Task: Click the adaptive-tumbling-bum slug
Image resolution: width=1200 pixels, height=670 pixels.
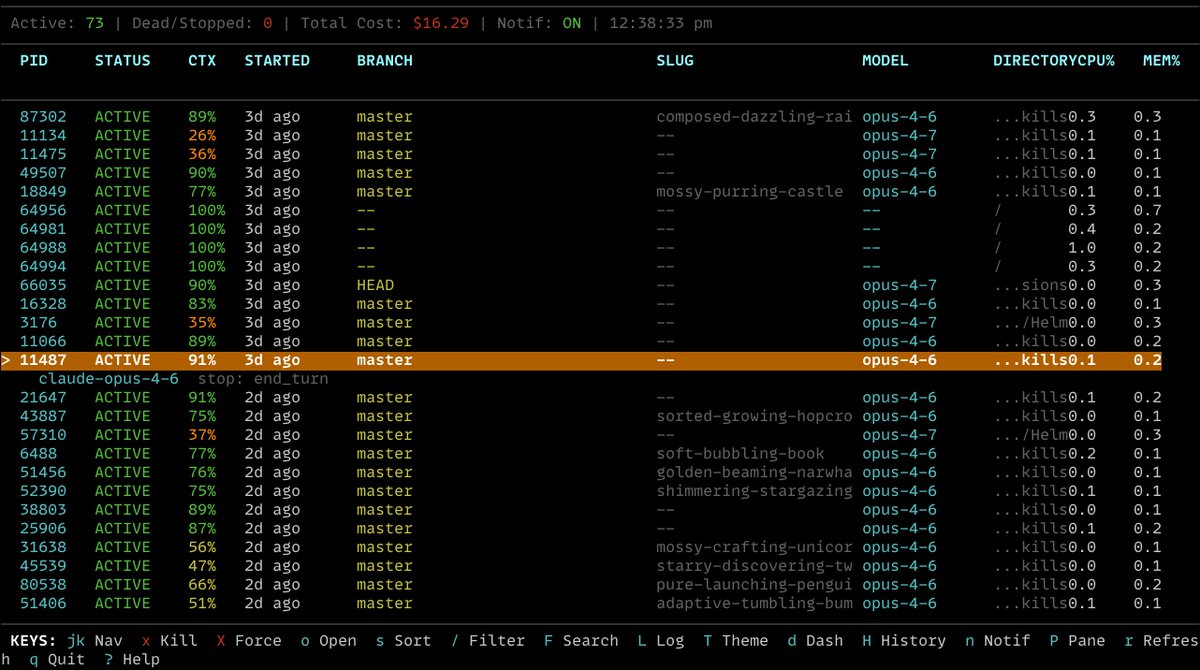Action: tap(754, 603)
